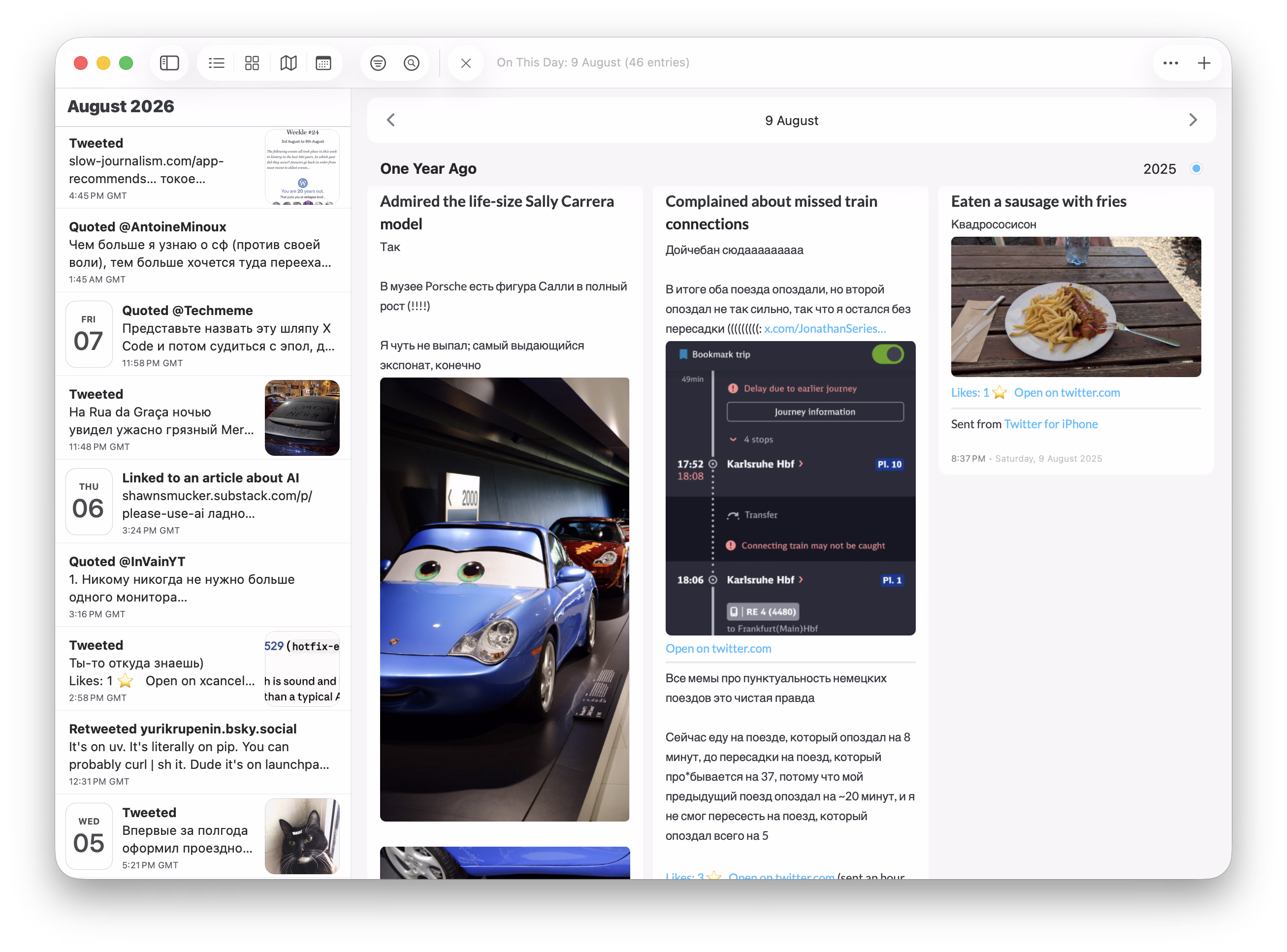Go to next day chevron
This screenshot has width=1287, height=952.
click(1192, 120)
